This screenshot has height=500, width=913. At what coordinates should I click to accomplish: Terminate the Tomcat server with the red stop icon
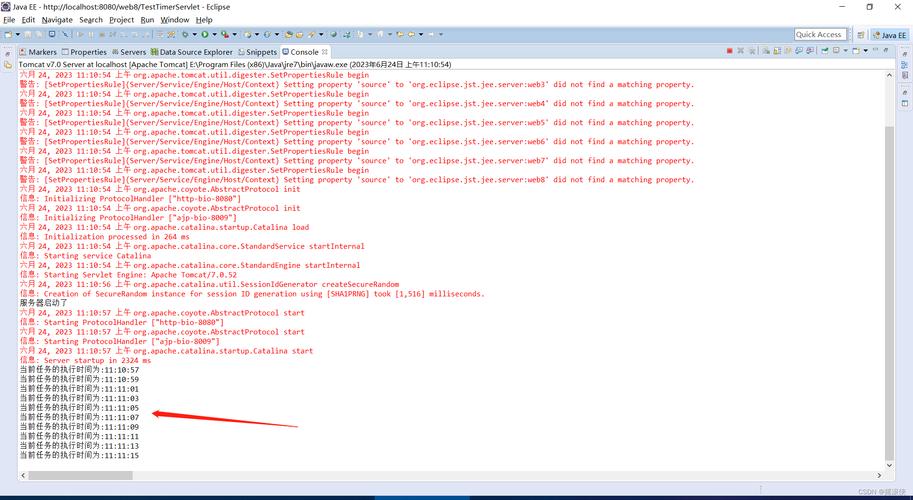[730, 51]
